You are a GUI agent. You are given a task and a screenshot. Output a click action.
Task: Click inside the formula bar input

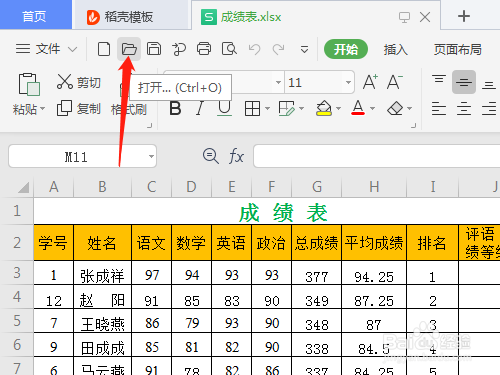pos(377,156)
